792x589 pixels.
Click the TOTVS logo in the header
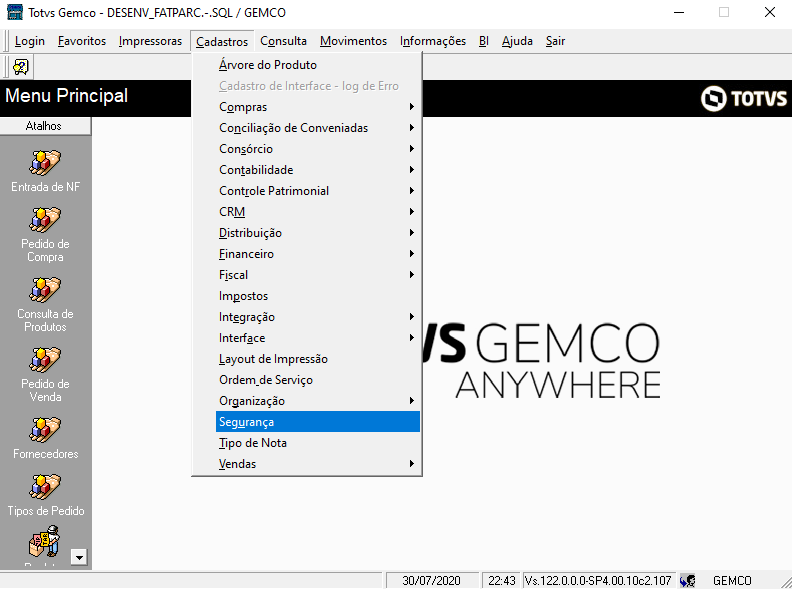coord(744,99)
